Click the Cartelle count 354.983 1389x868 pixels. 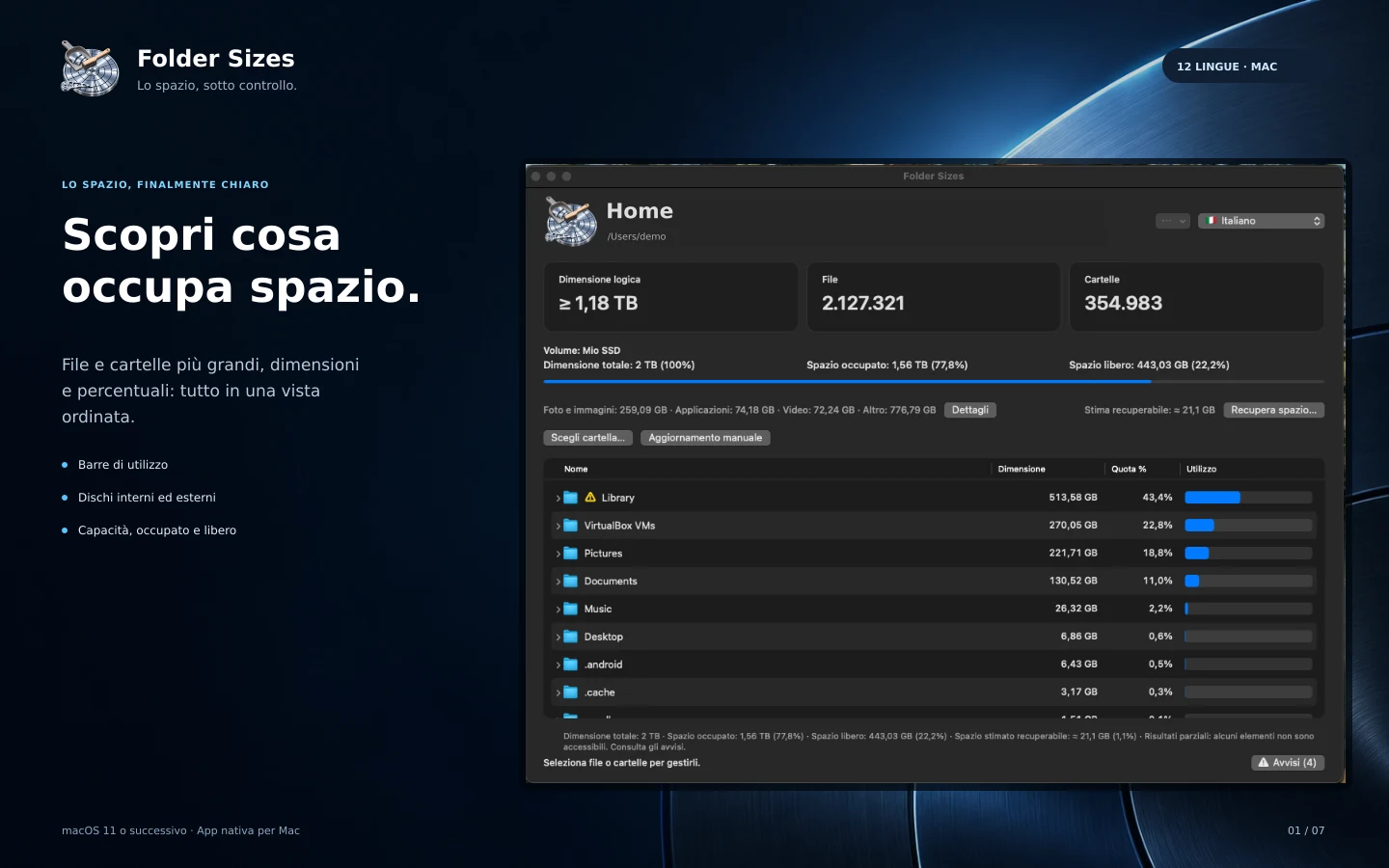pyautogui.click(x=1123, y=303)
